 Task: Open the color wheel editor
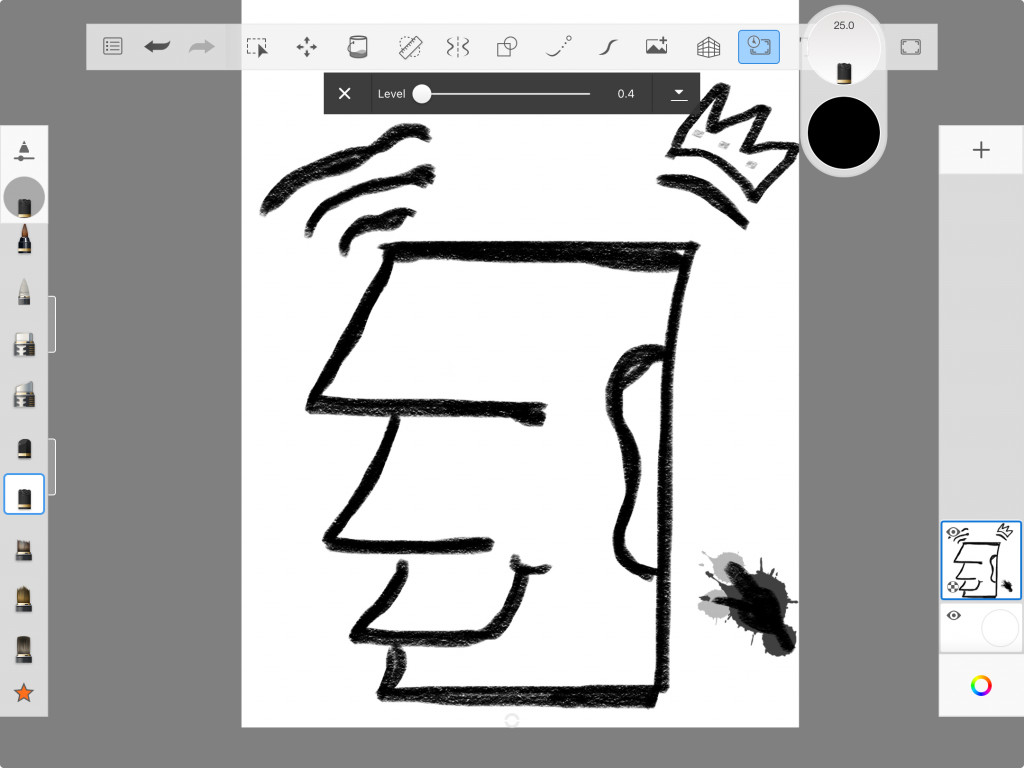(981, 685)
